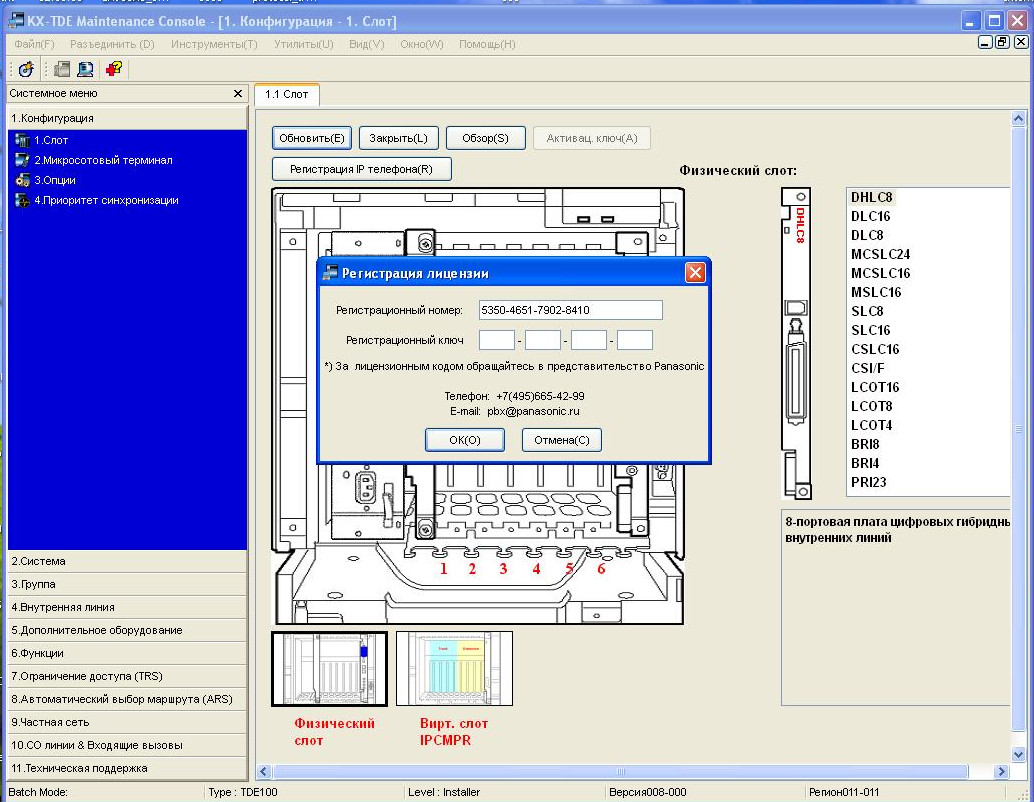
Task: Click the KX-TDE Maintenance Console title icon
Action: point(15,20)
